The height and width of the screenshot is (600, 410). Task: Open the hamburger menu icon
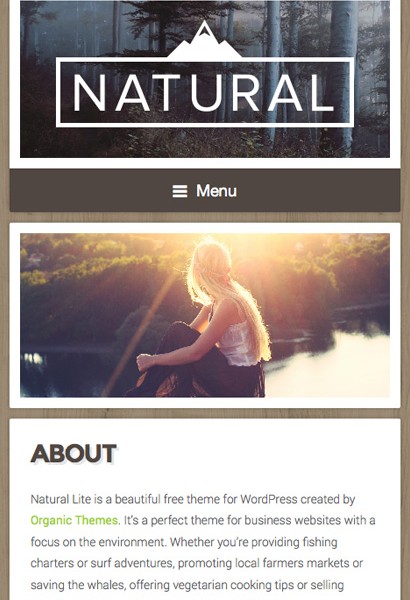tap(180, 191)
